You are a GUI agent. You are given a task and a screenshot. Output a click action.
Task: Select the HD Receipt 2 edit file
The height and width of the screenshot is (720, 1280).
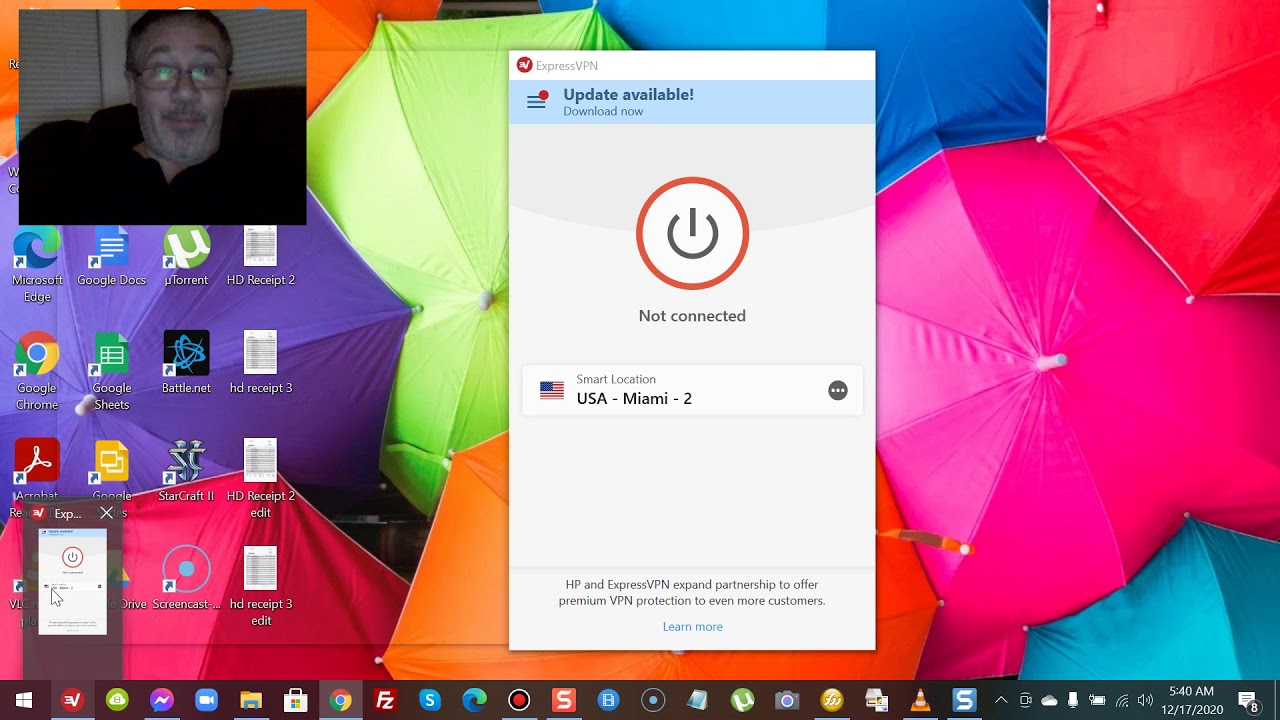(261, 479)
